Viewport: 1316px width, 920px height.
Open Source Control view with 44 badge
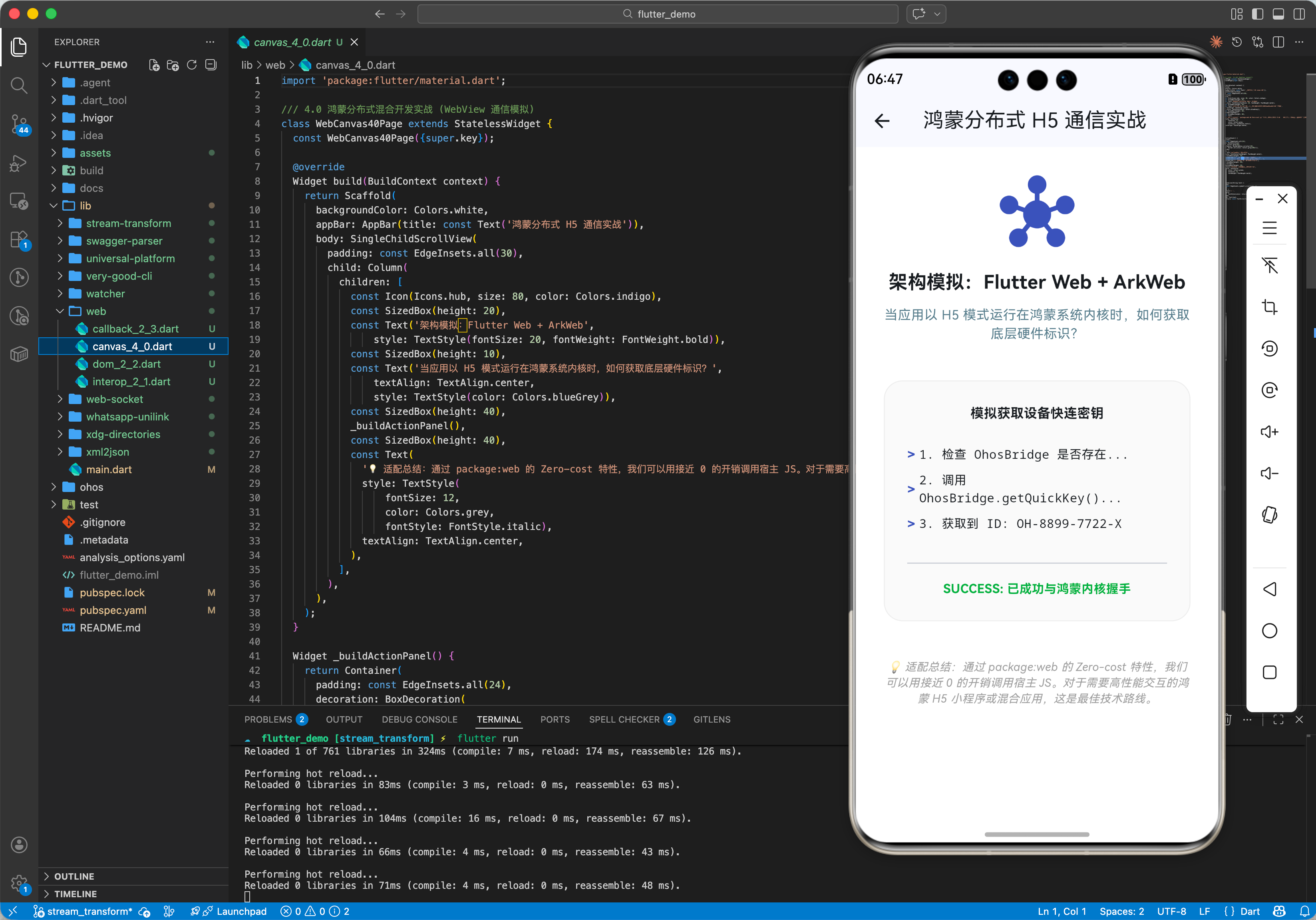[19, 123]
